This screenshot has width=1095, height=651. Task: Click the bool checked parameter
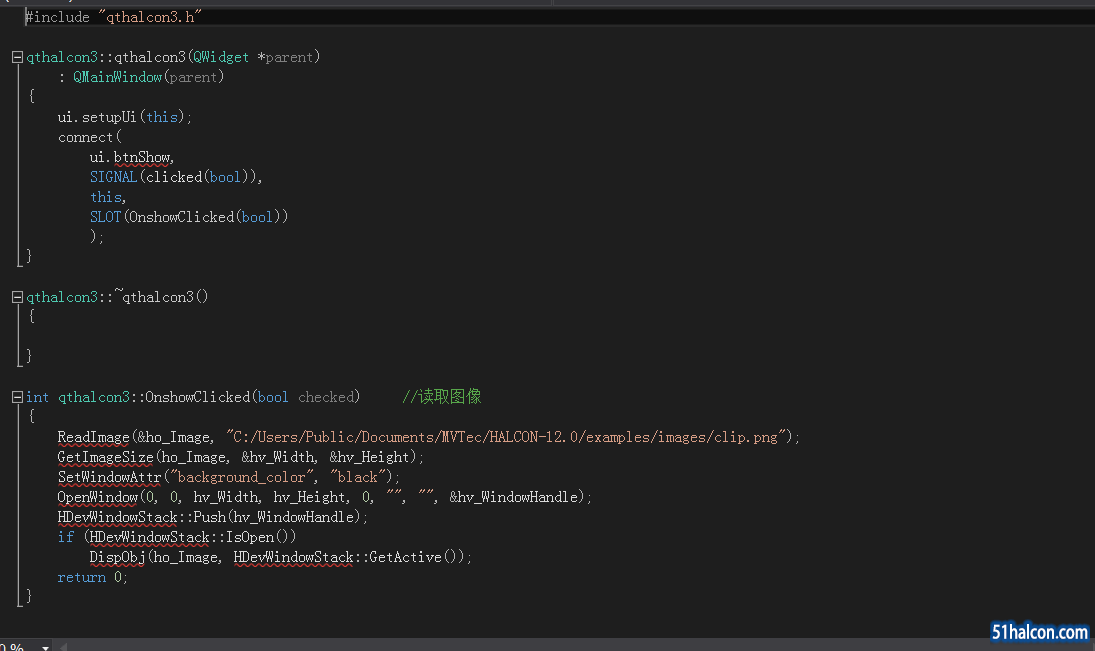coord(308,397)
